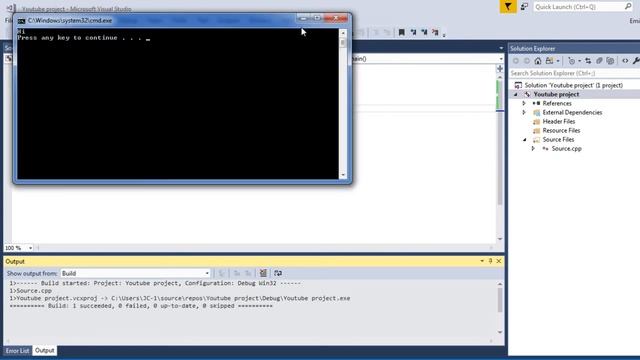Open the editor tab list dropdown arrow

point(501,48)
